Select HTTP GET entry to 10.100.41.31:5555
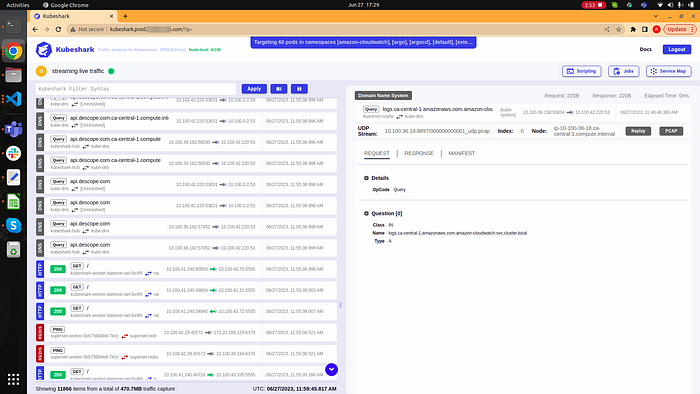Viewport: 700px width, 394px height. tap(186, 290)
